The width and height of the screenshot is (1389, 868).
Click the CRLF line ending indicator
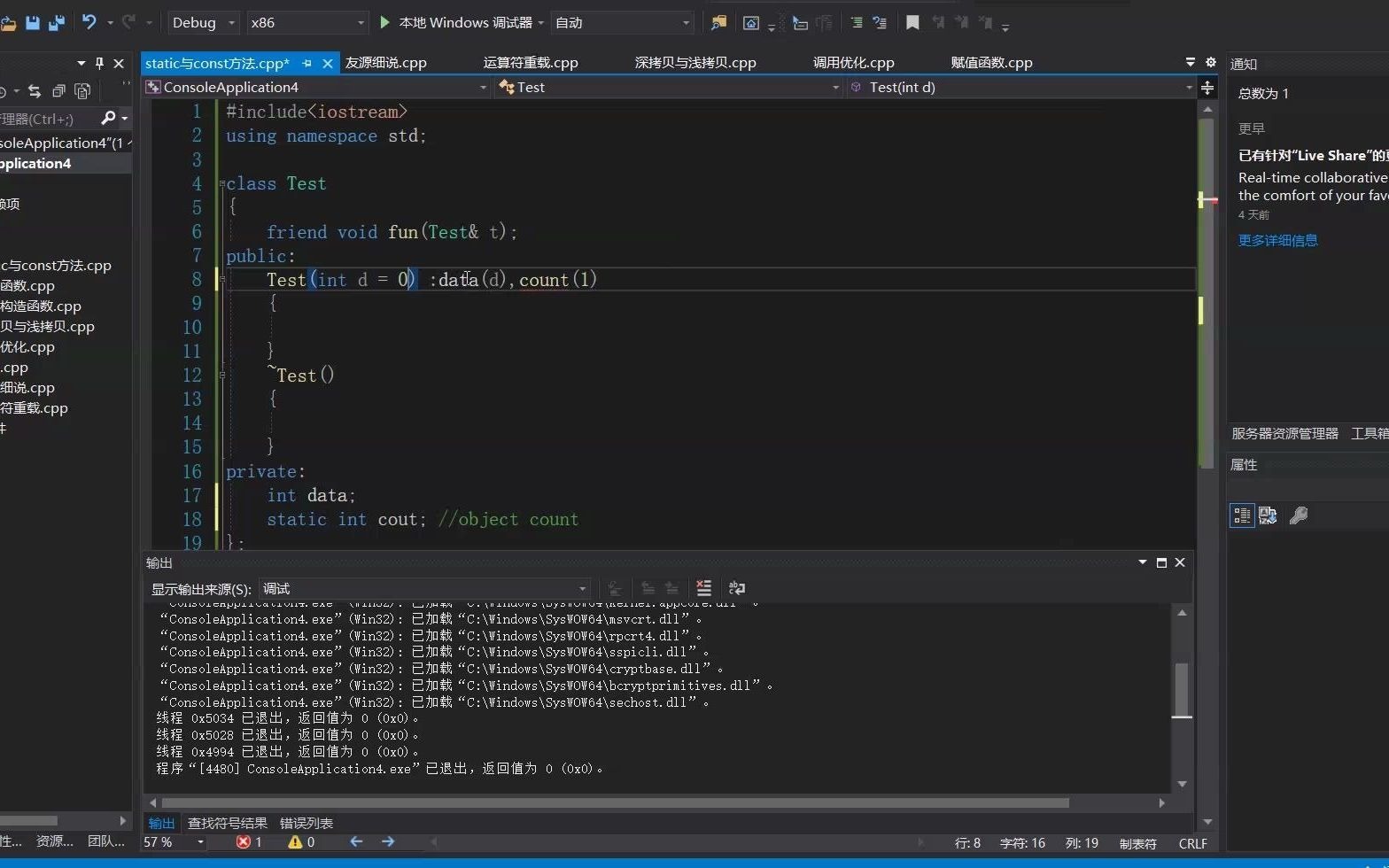coord(1192,844)
